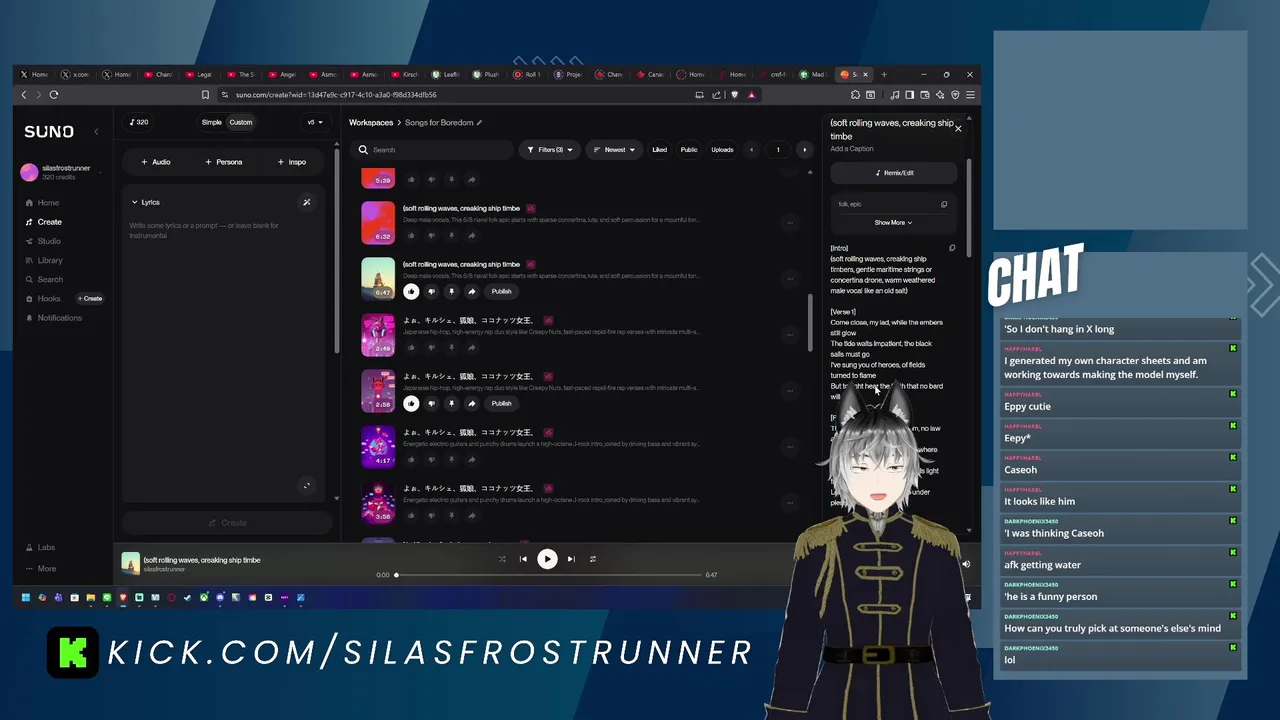Add a Persona to the prompt
The width and height of the screenshot is (1280, 720).
[x=223, y=162]
